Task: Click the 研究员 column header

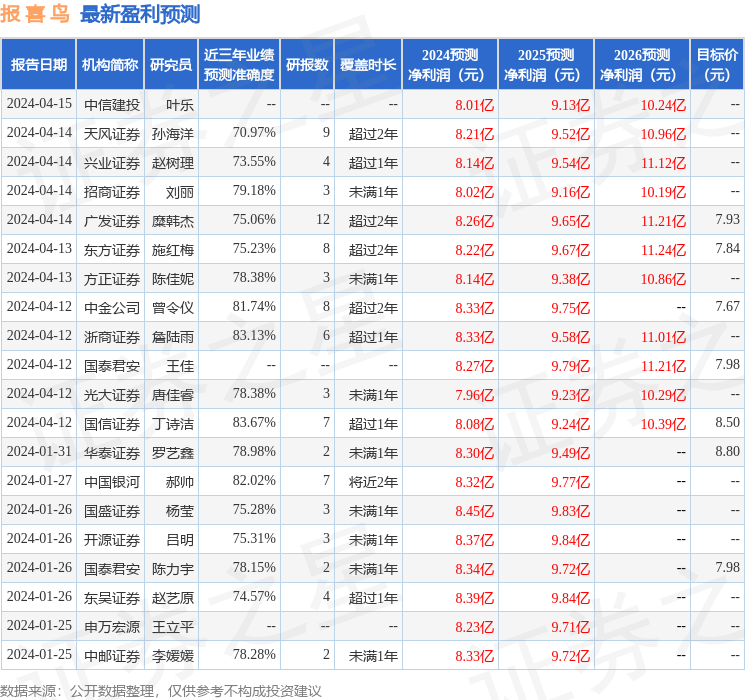Action: point(170,65)
